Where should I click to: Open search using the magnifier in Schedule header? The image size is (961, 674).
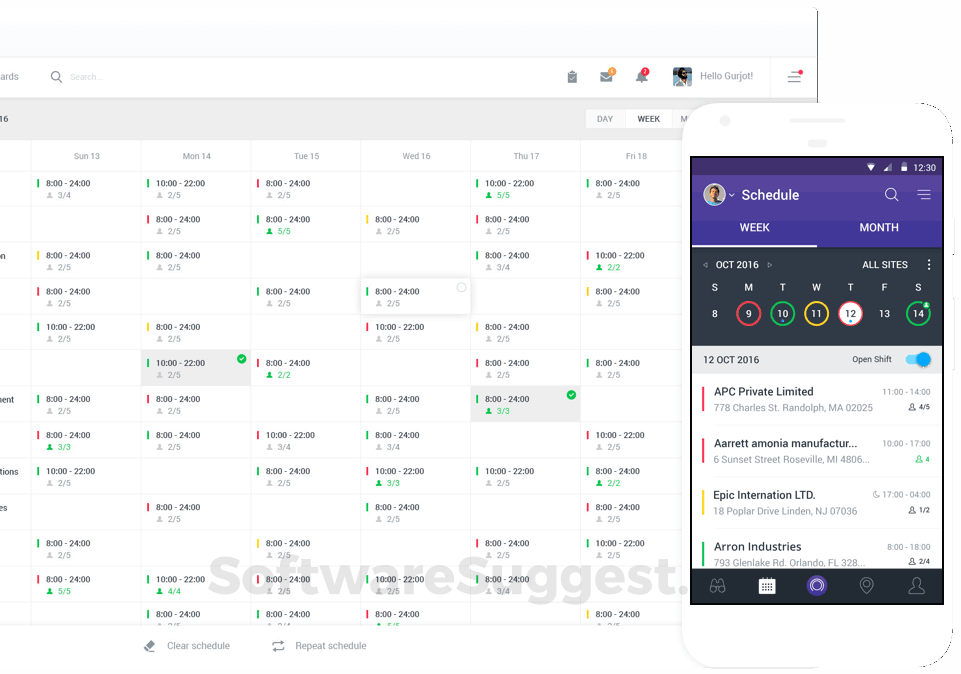click(891, 195)
